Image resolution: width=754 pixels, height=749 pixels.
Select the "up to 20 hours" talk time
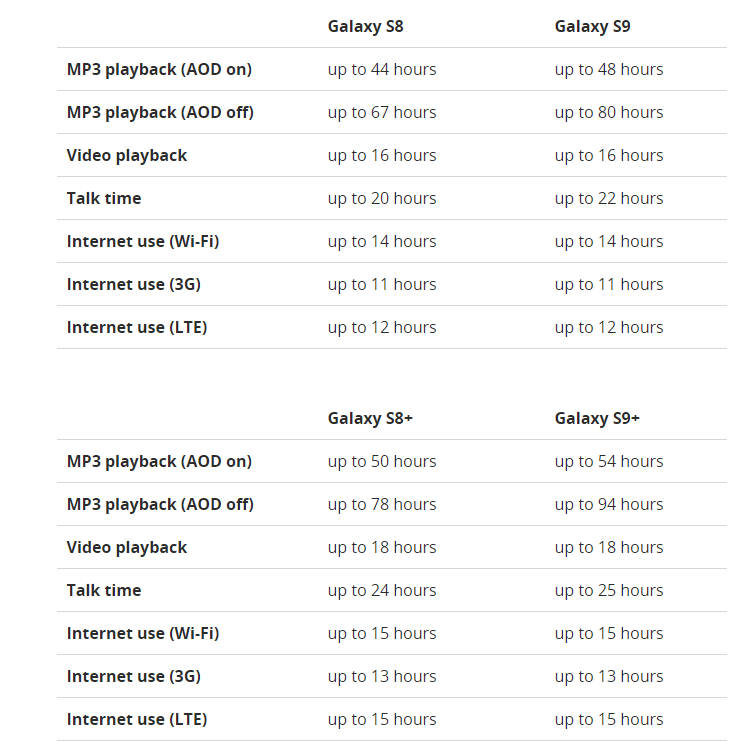382,198
